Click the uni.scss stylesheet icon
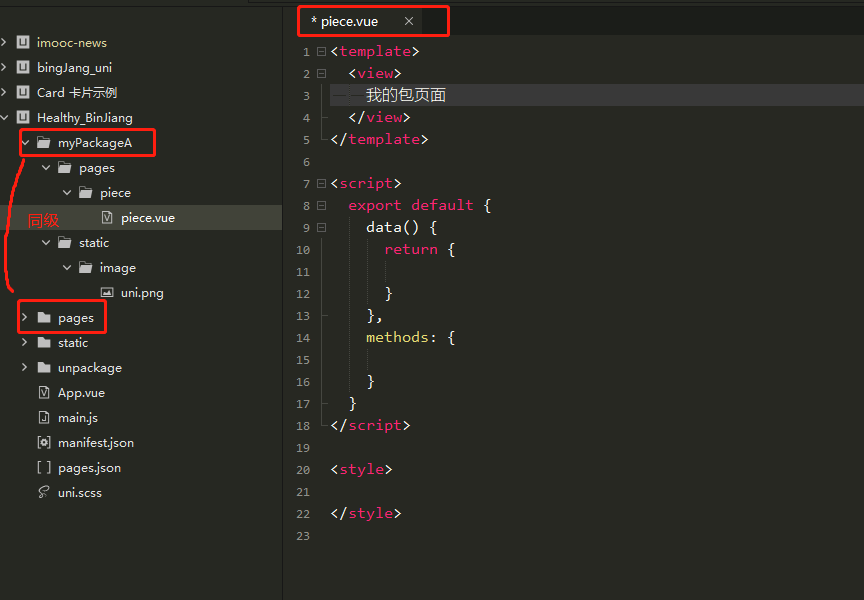 (44, 493)
